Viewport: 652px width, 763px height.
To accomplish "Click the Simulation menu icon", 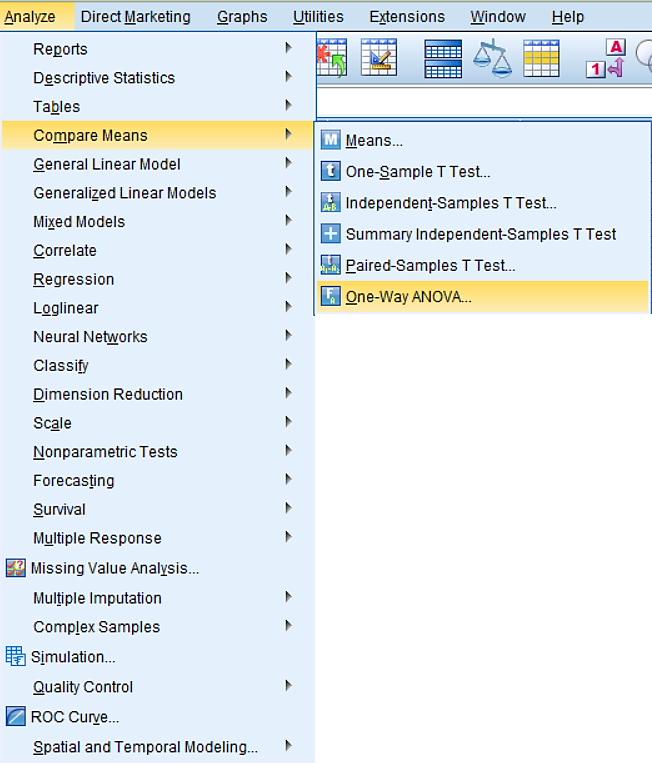I will pos(16,656).
